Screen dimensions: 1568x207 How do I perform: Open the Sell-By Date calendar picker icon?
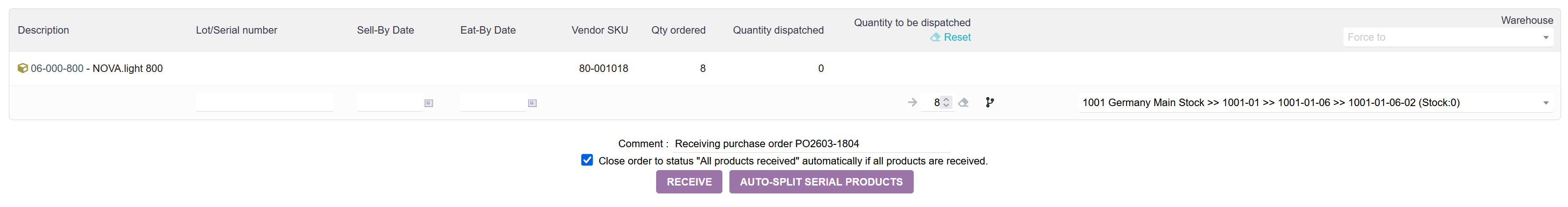[x=428, y=103]
